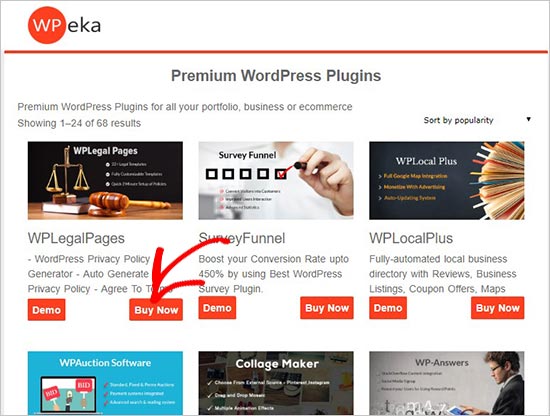Click the WPeka logo

64,25
